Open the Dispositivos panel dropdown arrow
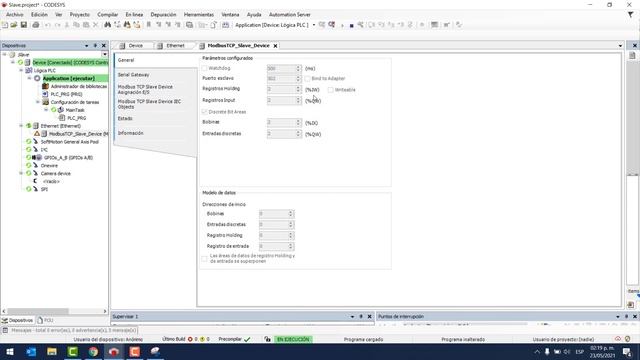 pyautogui.click(x=87, y=46)
